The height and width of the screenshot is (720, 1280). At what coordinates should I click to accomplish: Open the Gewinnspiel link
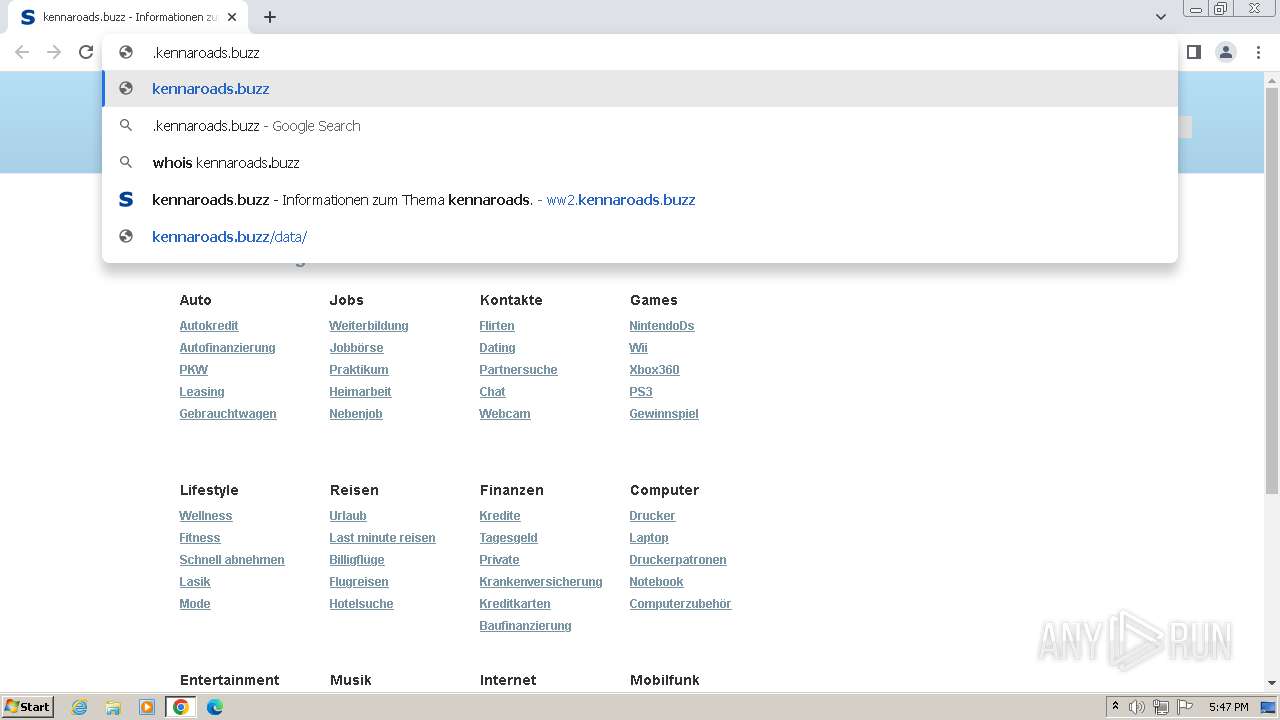point(663,414)
